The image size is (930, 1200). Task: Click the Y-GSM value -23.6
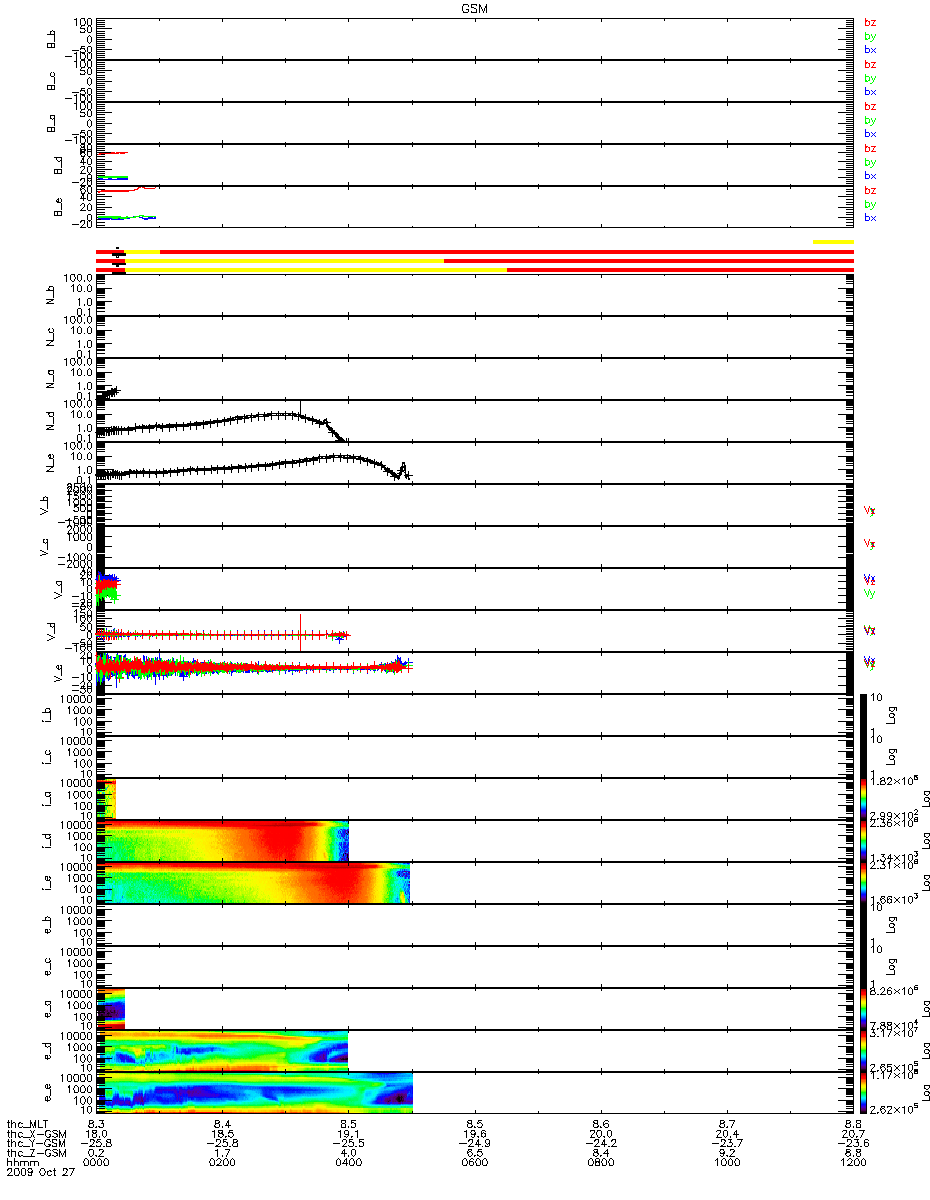point(853,1144)
